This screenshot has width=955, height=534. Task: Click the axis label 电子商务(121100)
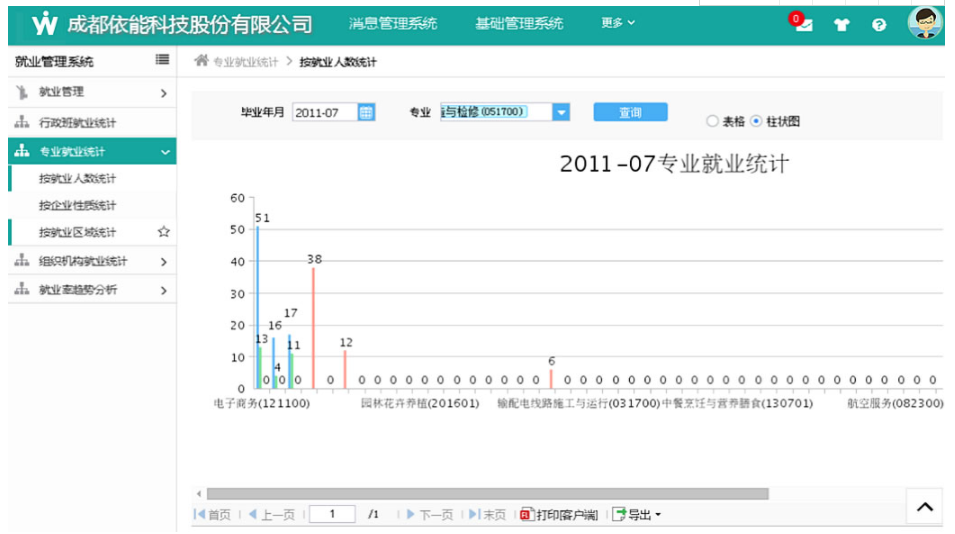(262, 403)
